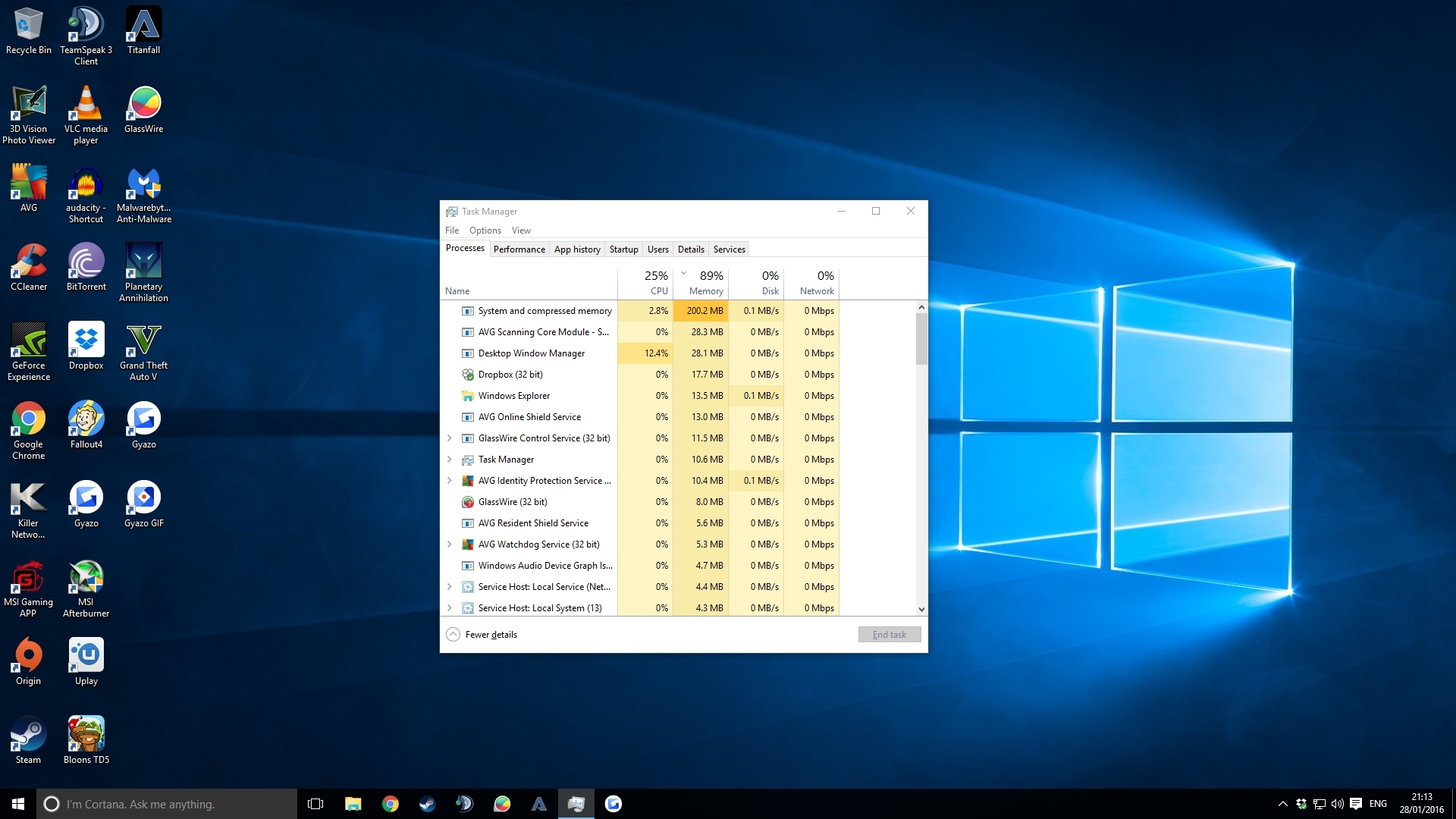Click the Dropbox (32 bit) process icon

(x=468, y=375)
